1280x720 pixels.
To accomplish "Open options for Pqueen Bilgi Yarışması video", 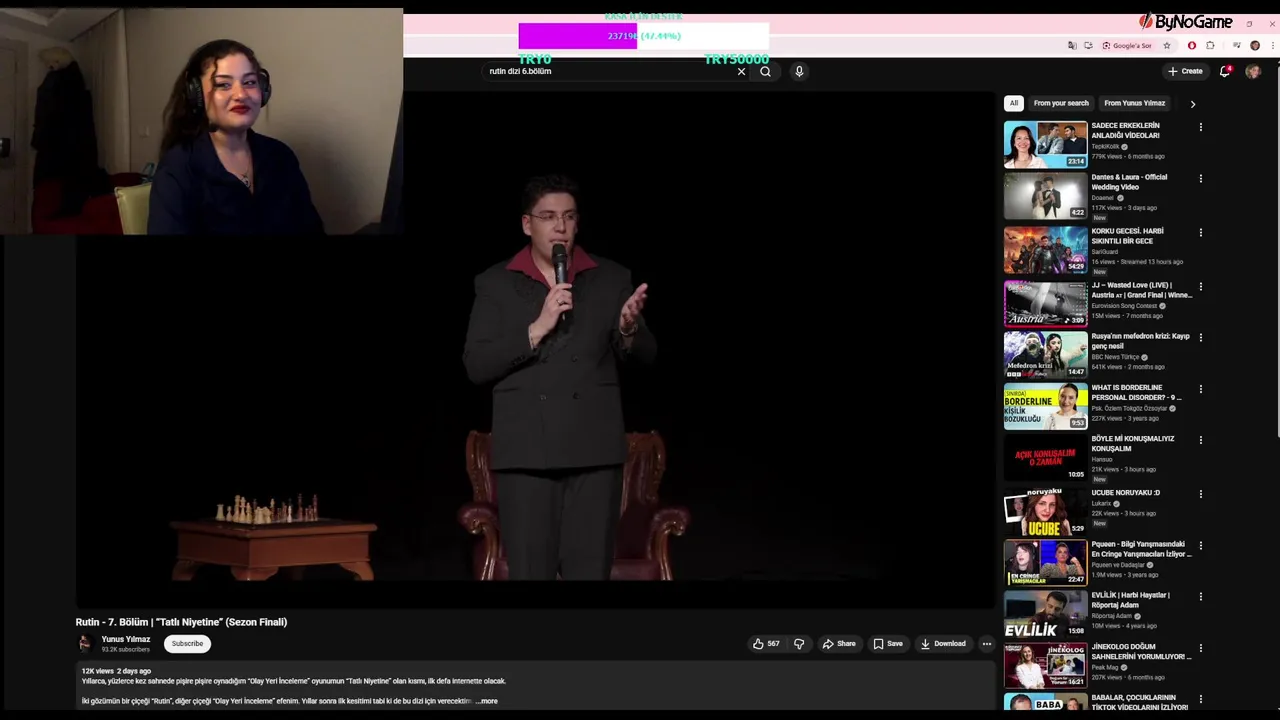I will (1201, 546).
